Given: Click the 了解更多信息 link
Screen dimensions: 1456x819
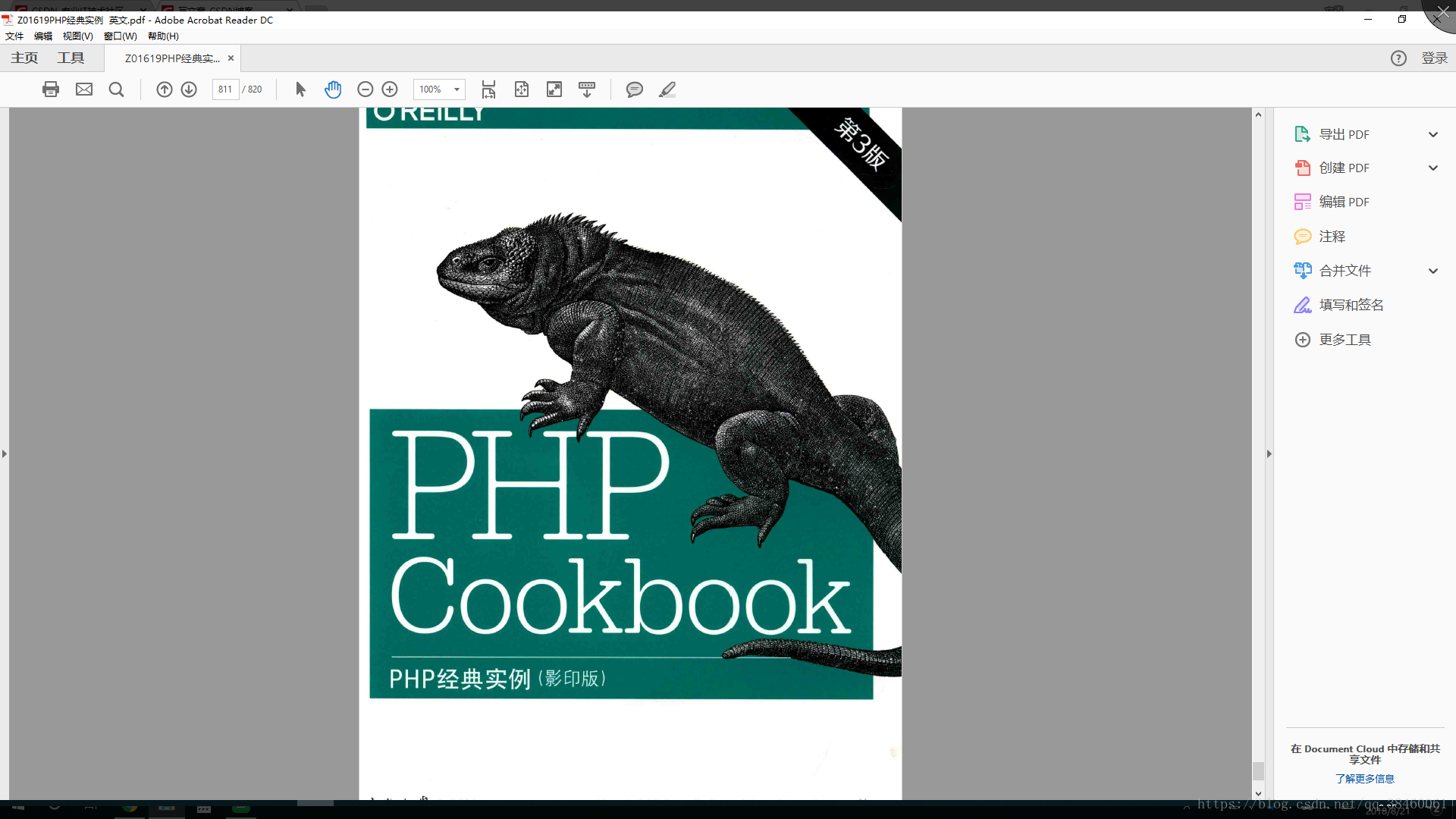Looking at the screenshot, I should click(1364, 779).
